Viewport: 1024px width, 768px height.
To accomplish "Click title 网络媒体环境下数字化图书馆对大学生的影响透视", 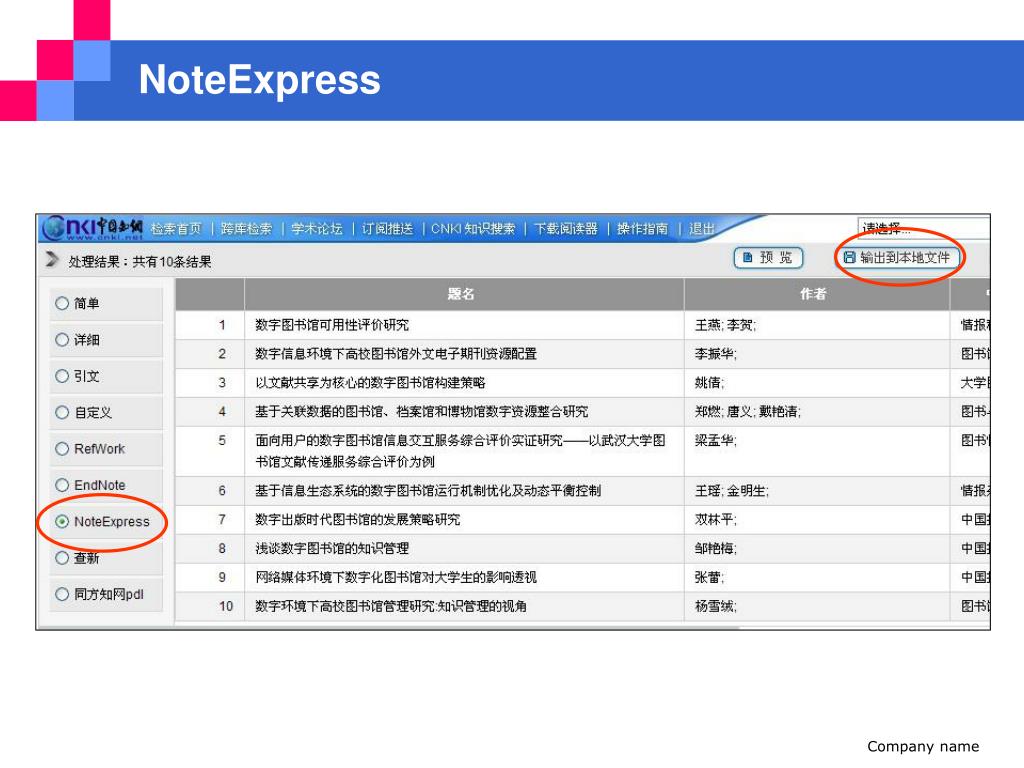I will coord(396,577).
